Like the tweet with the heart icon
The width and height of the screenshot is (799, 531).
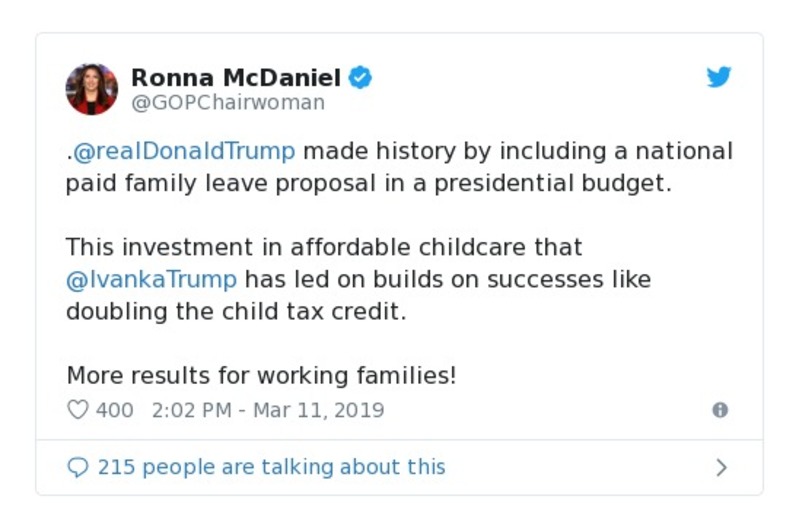point(77,410)
